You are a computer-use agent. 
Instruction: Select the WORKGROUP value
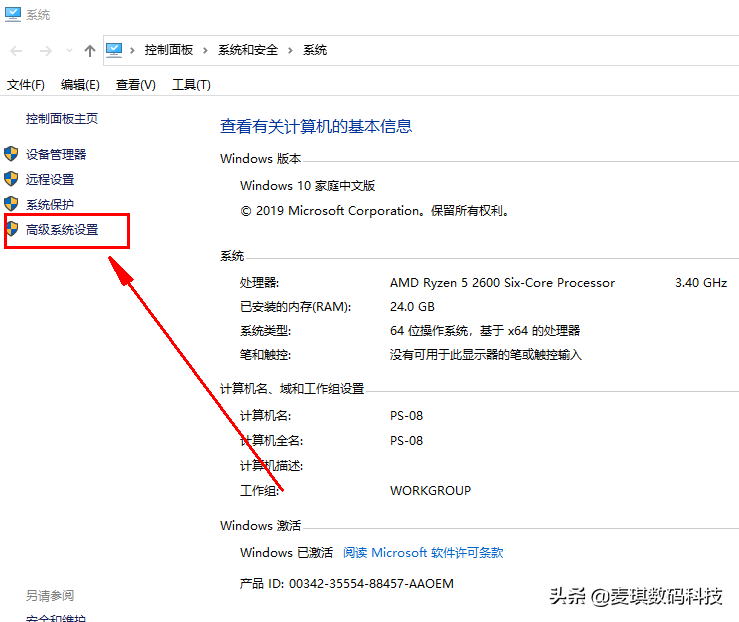[x=430, y=491]
